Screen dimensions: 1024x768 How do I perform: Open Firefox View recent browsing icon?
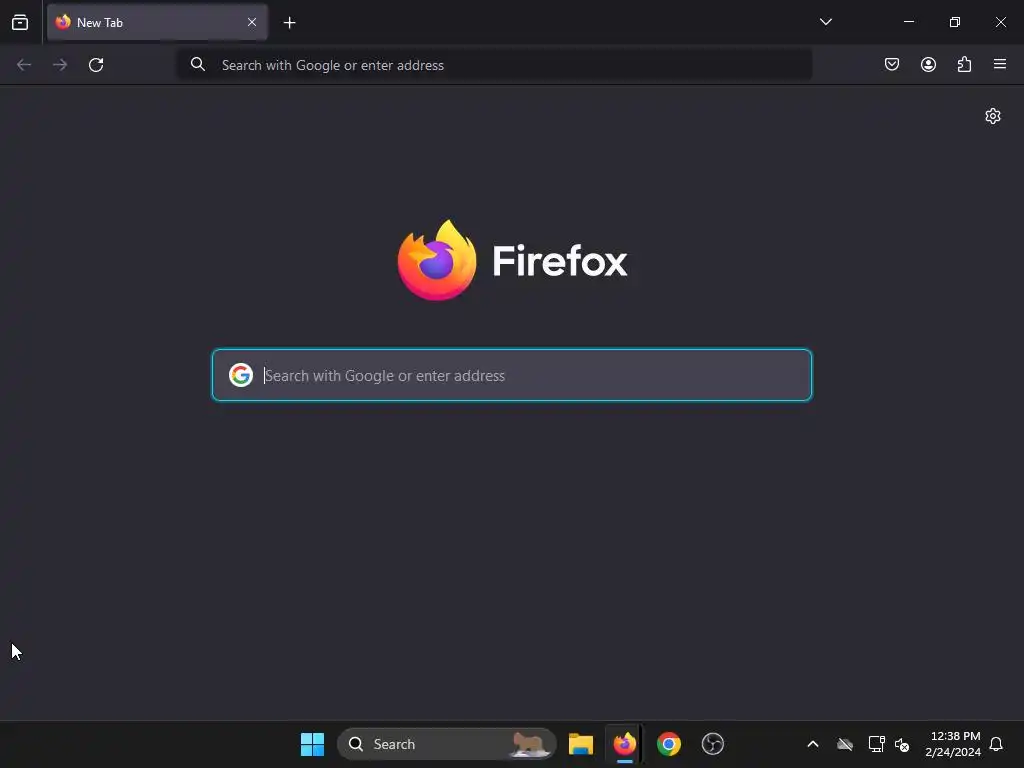click(x=20, y=22)
